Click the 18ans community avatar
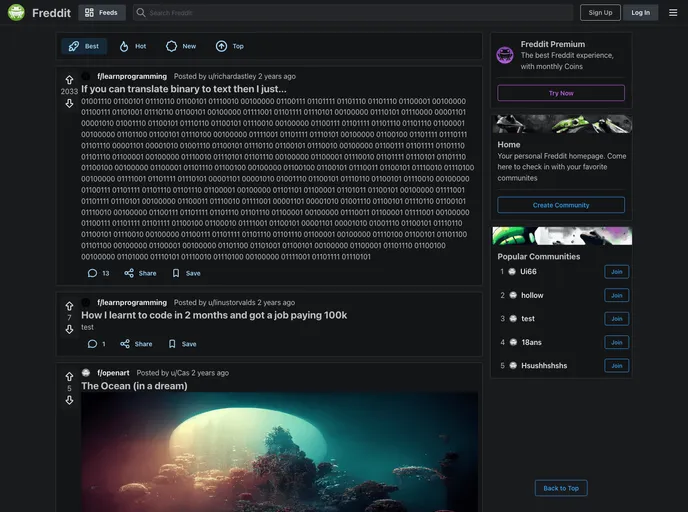 513,342
